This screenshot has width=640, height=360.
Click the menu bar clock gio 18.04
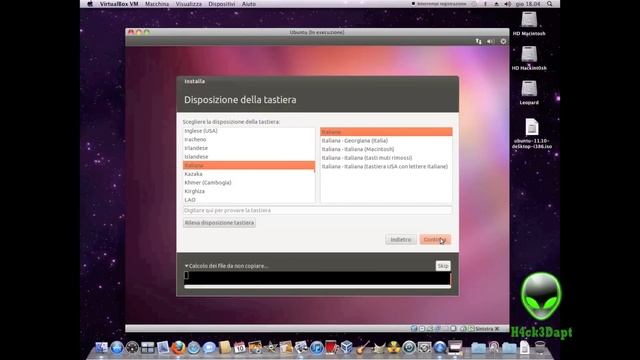coord(528,4)
